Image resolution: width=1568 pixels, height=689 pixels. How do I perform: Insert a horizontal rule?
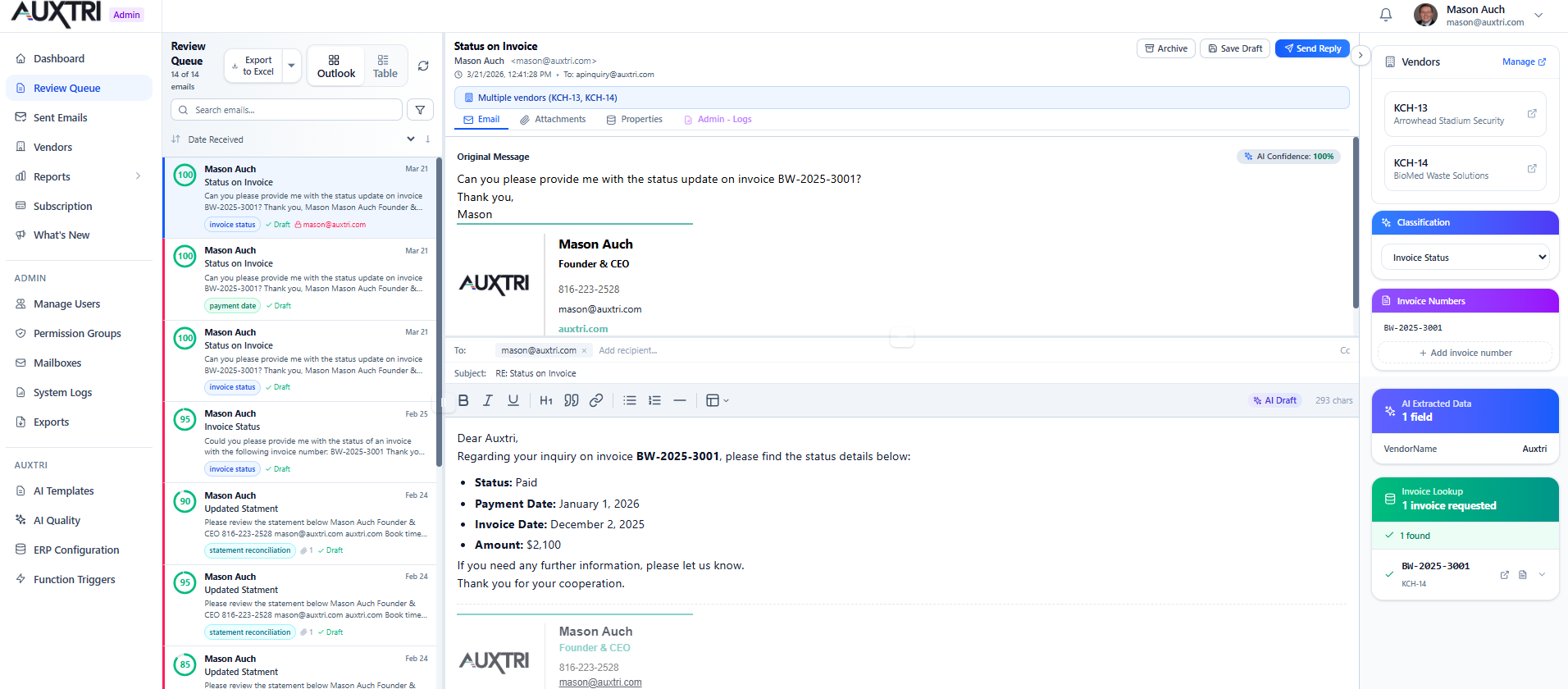(679, 400)
